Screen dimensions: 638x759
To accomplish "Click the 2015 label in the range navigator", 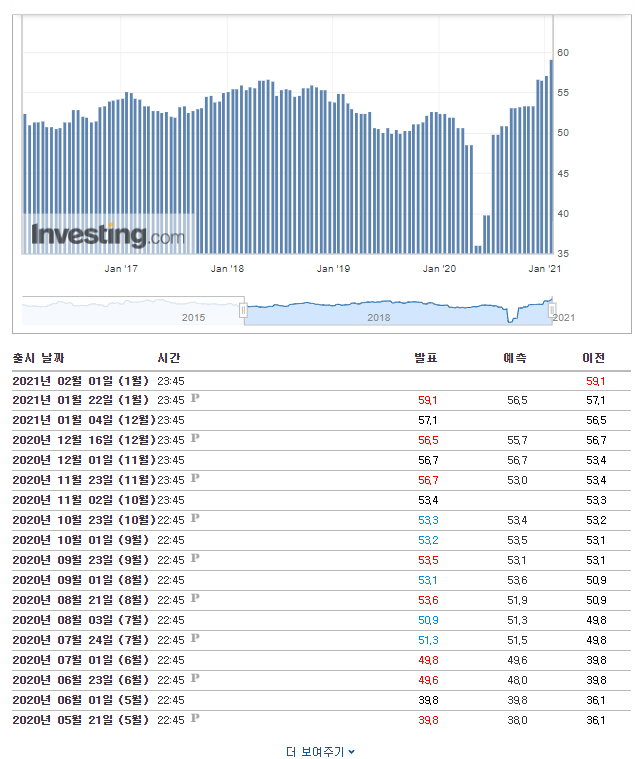I will 193,318.
